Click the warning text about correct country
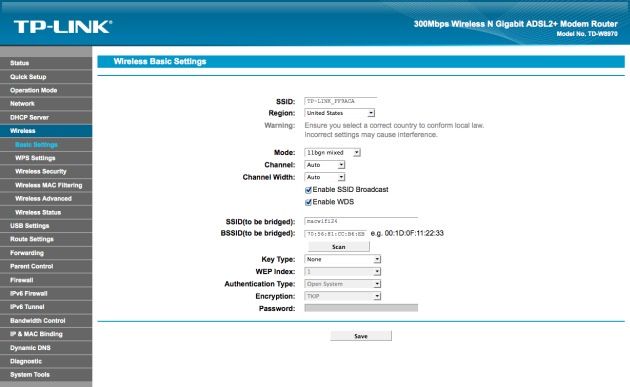630x387 pixels. [x=394, y=130]
